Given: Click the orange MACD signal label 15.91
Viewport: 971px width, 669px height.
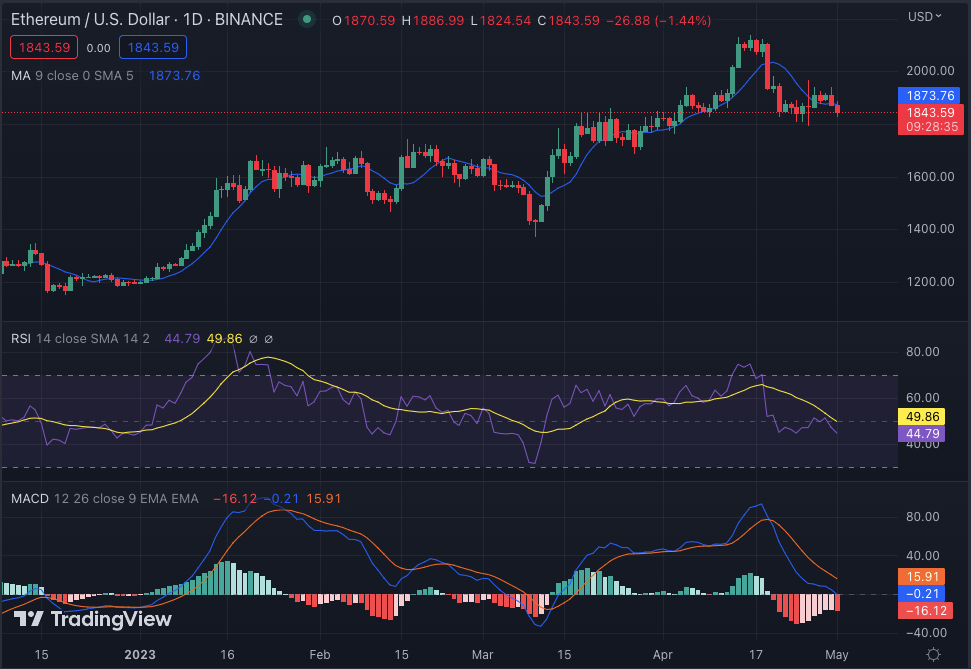Looking at the screenshot, I should point(921,577).
